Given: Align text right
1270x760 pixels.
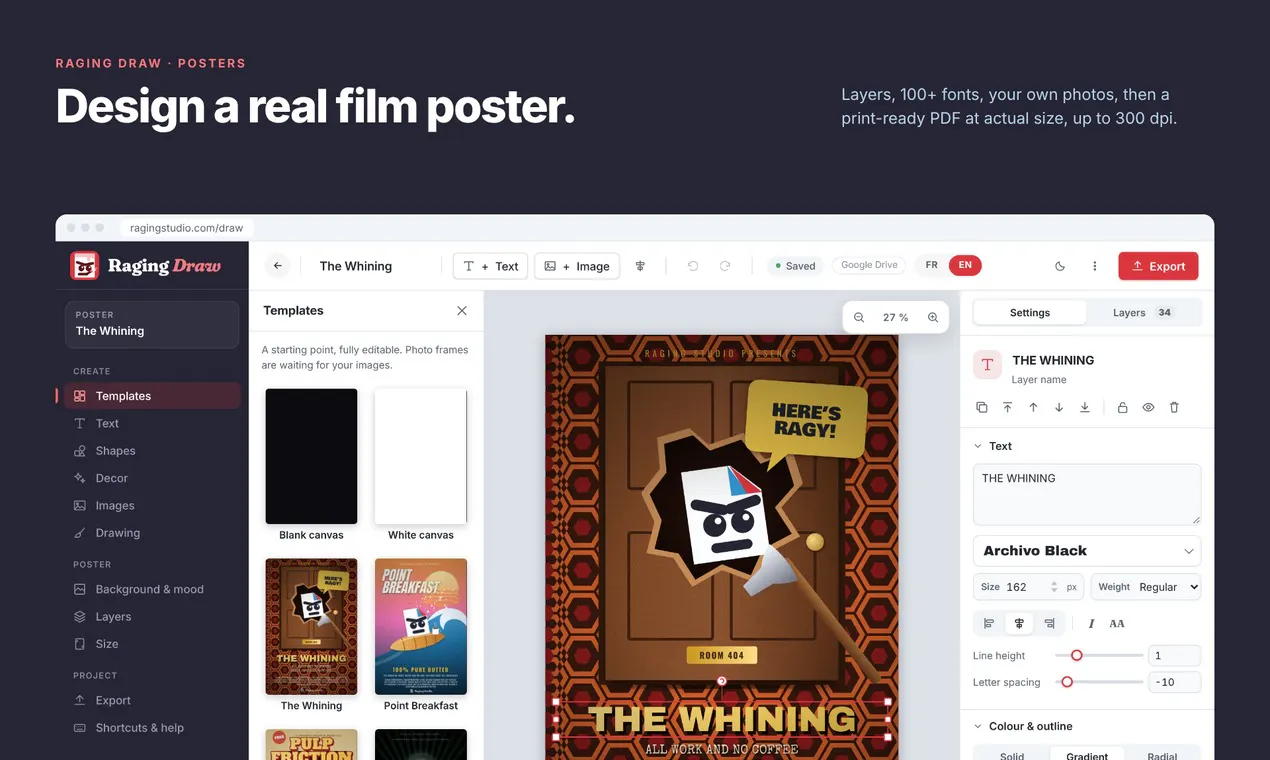Looking at the screenshot, I should point(1049,623).
